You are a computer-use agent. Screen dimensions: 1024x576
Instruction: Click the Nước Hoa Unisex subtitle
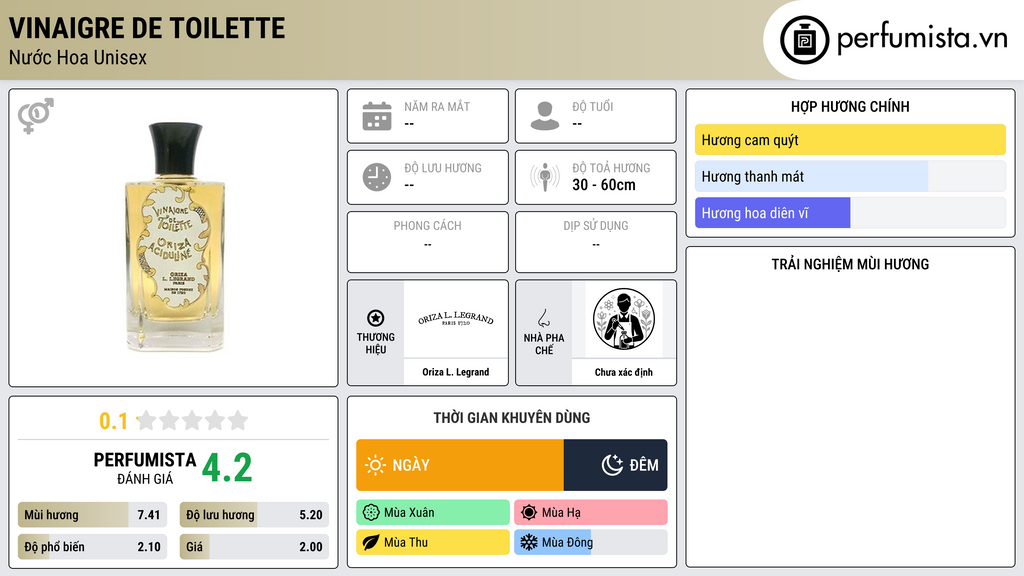coord(78,58)
